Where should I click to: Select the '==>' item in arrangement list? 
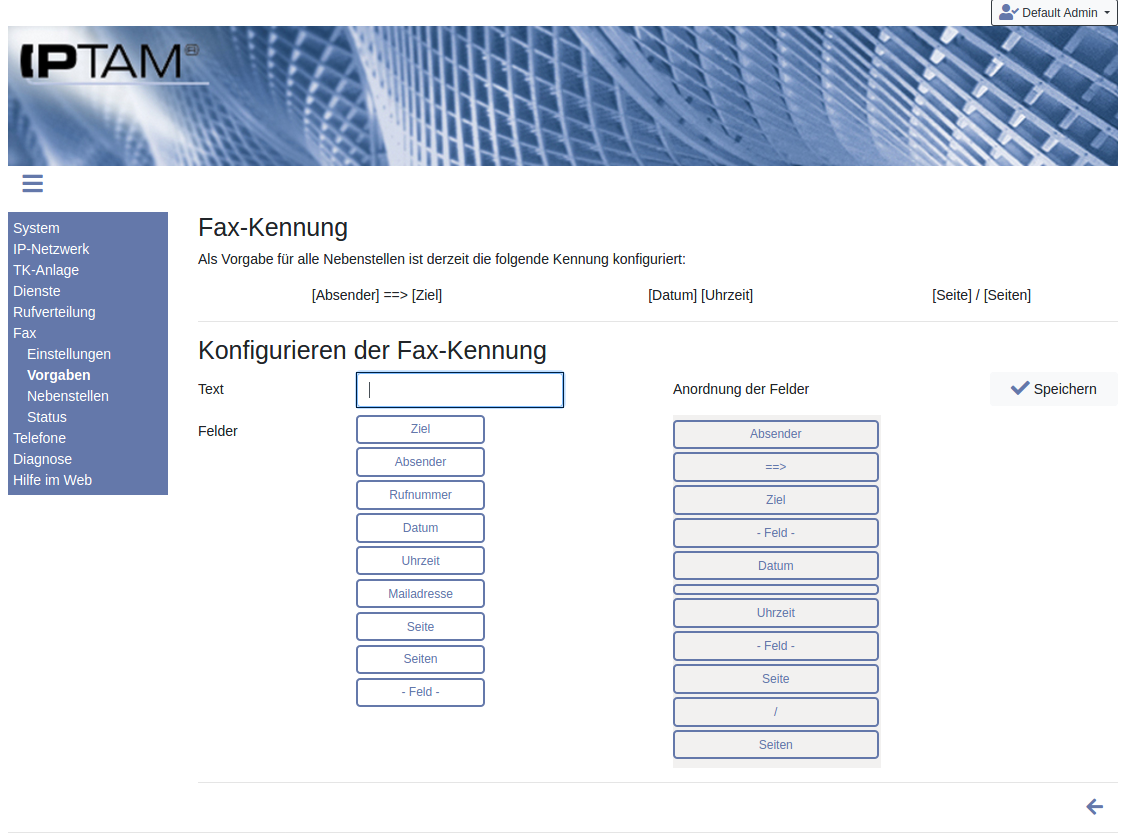(775, 467)
